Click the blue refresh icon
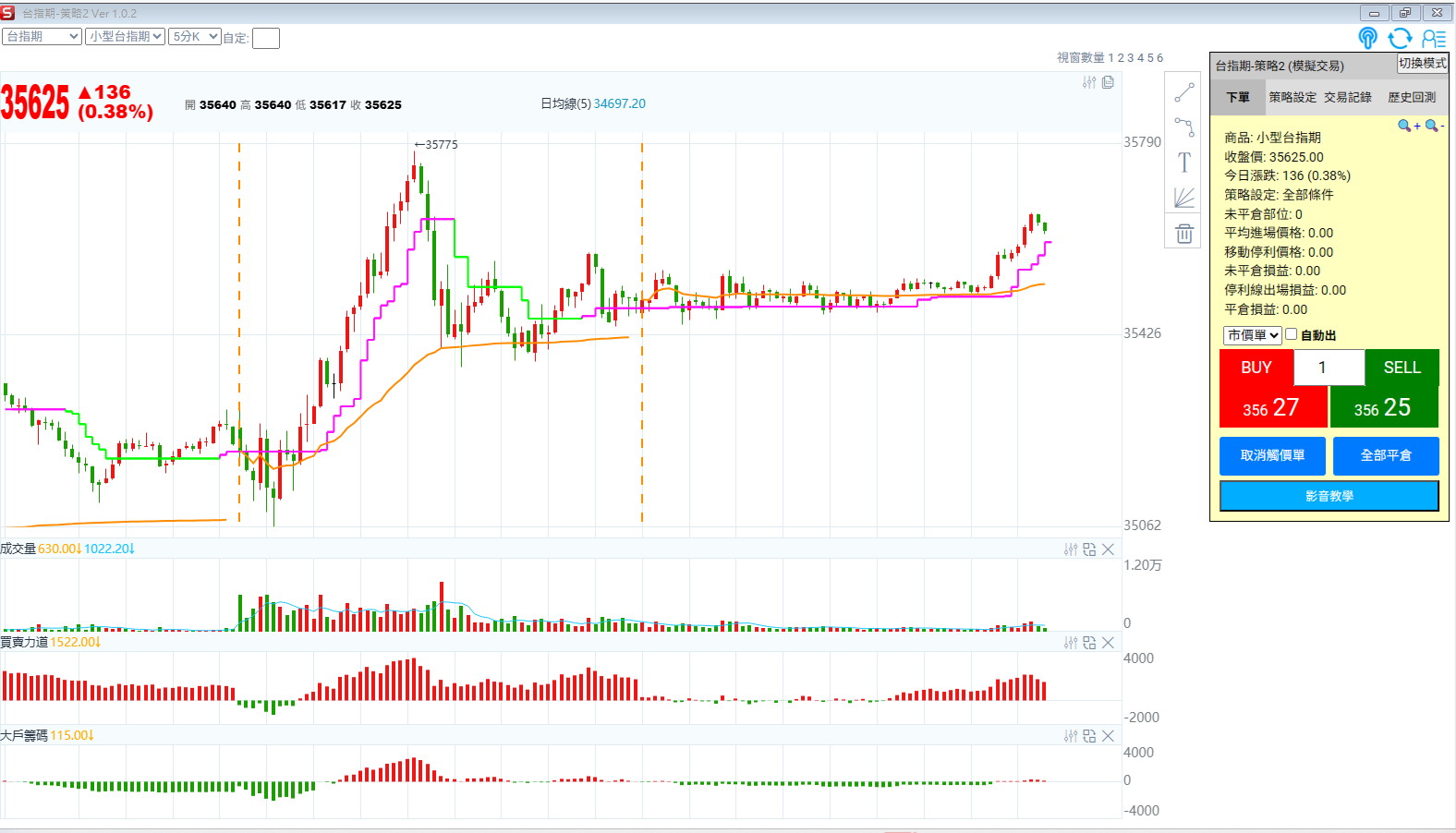The image size is (1456, 833). point(1401,38)
